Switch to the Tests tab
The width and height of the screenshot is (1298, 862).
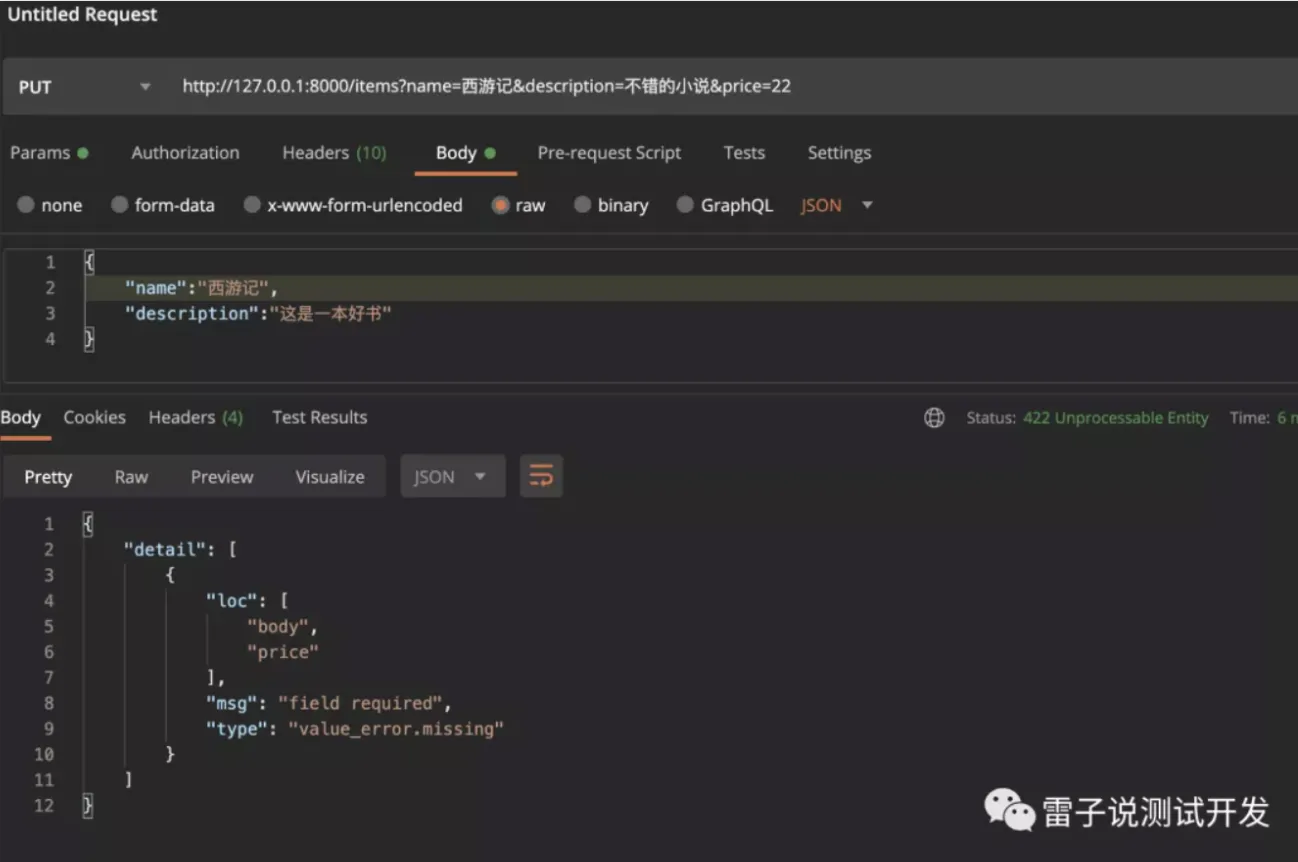[744, 153]
